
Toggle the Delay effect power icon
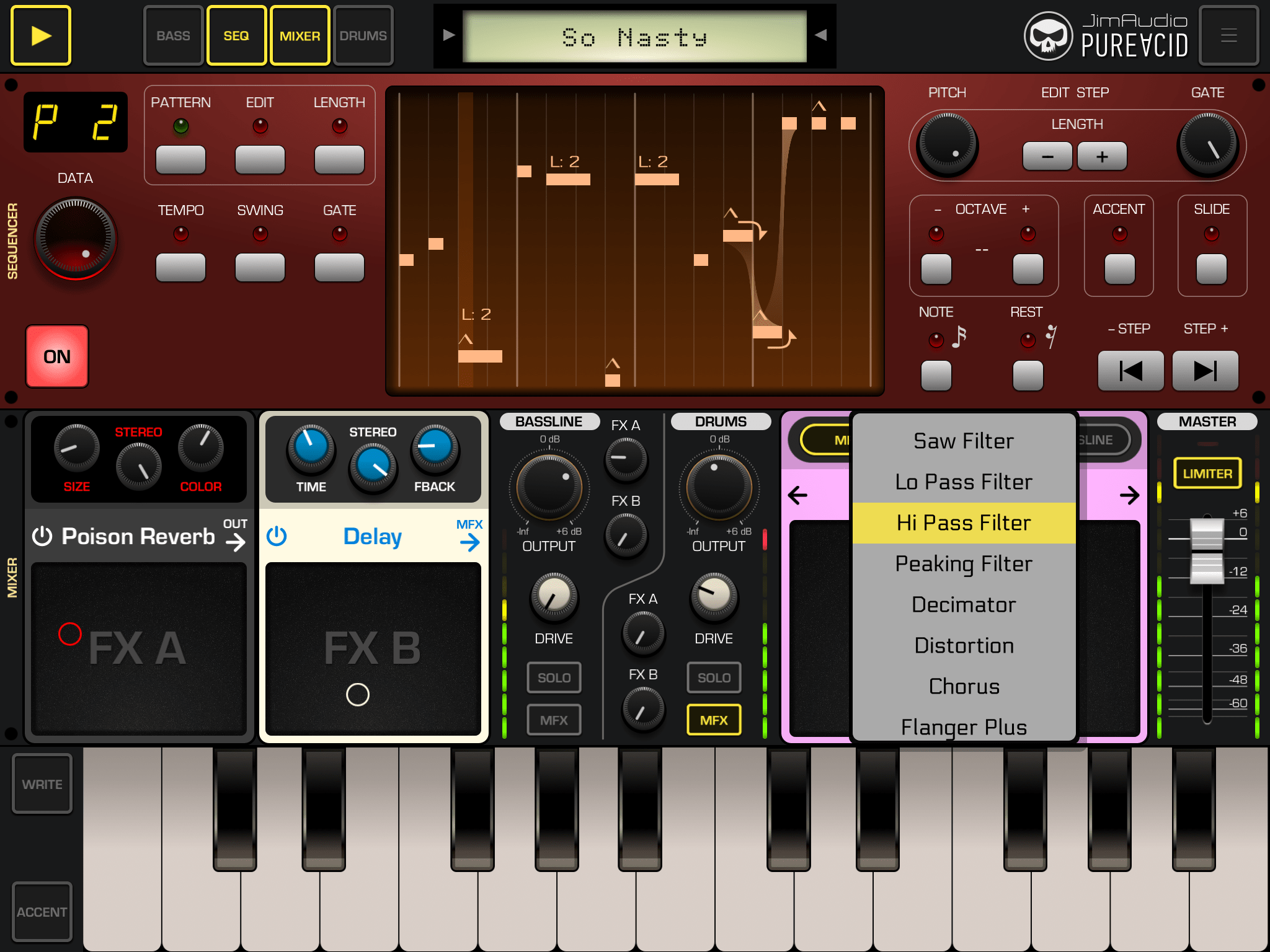(x=277, y=536)
